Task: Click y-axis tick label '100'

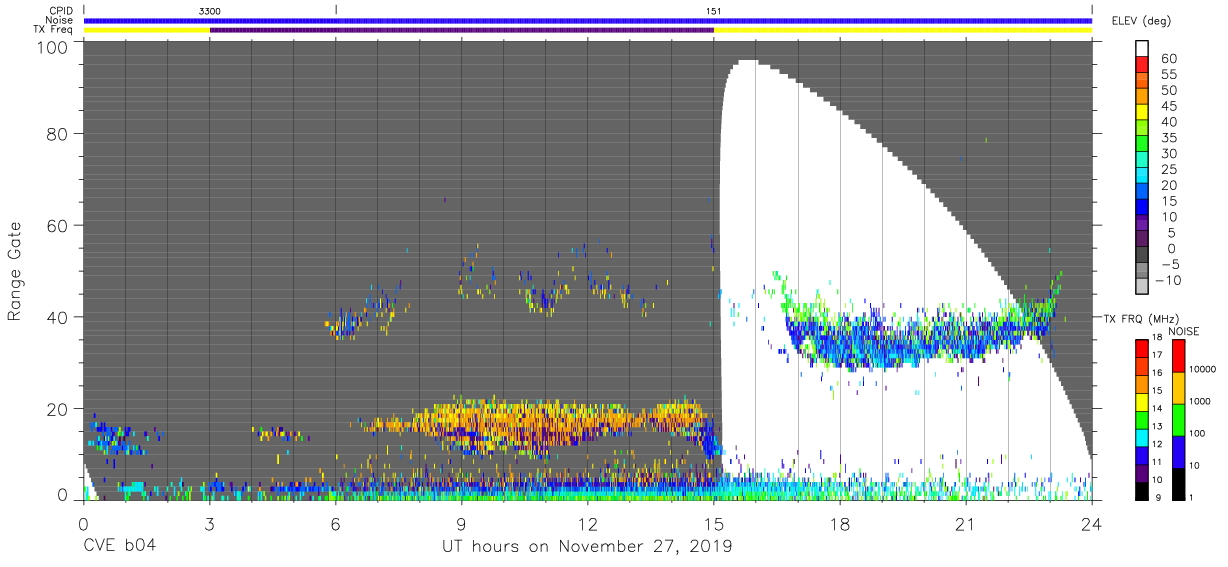Action: coord(51,47)
